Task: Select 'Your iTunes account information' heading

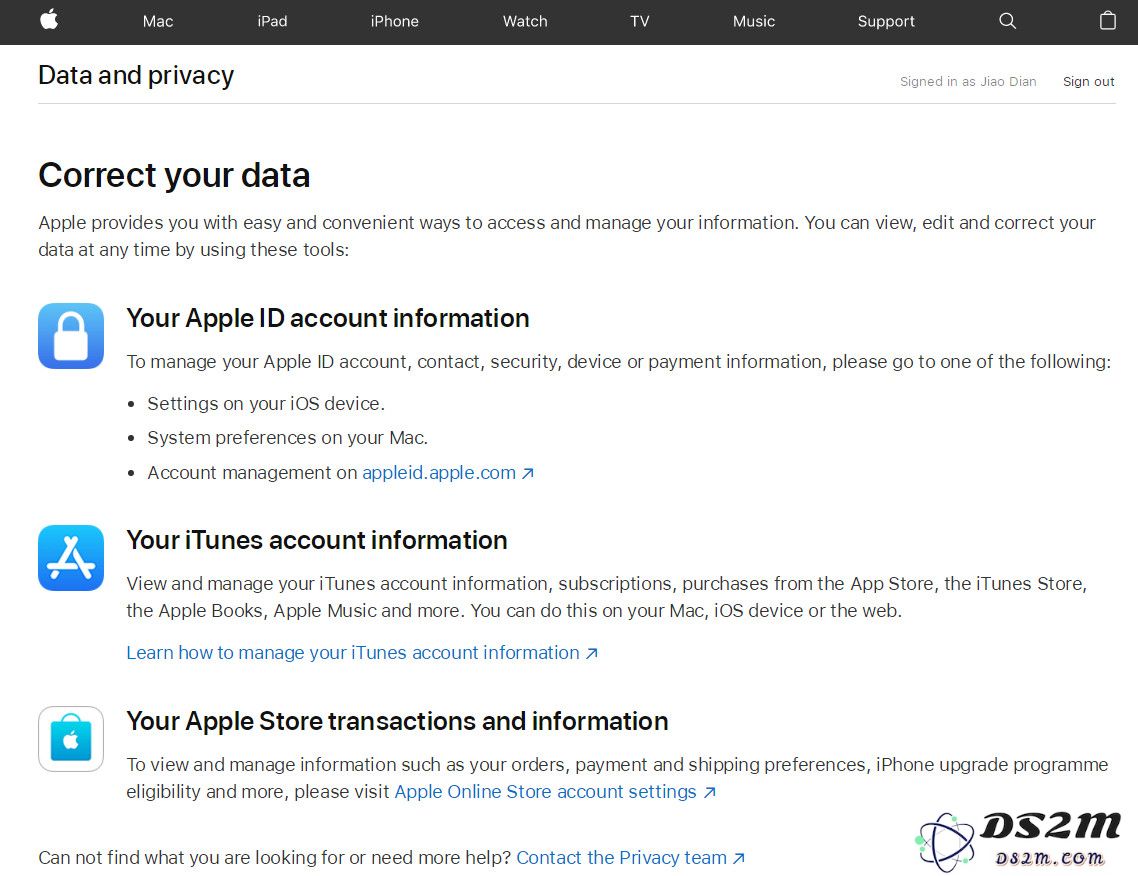Action: coord(317,540)
